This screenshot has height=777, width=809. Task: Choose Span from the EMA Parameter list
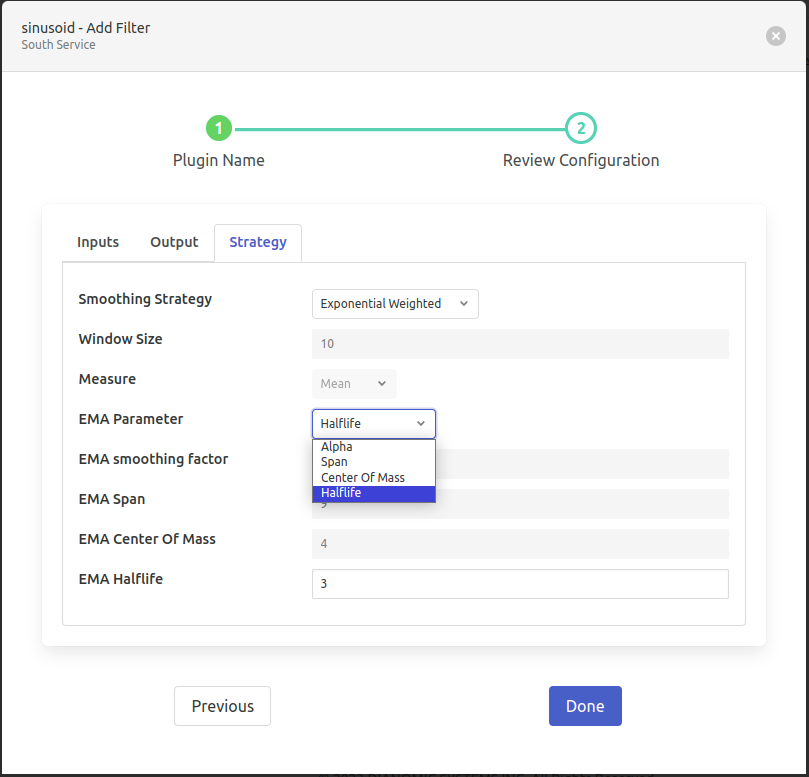335,462
